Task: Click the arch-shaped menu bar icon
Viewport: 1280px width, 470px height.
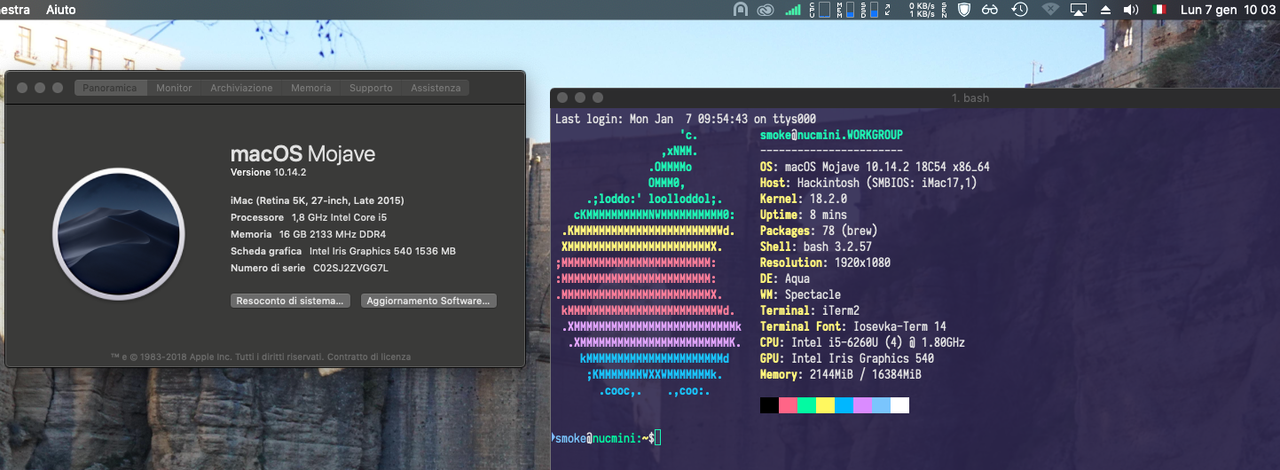Action: [x=740, y=9]
